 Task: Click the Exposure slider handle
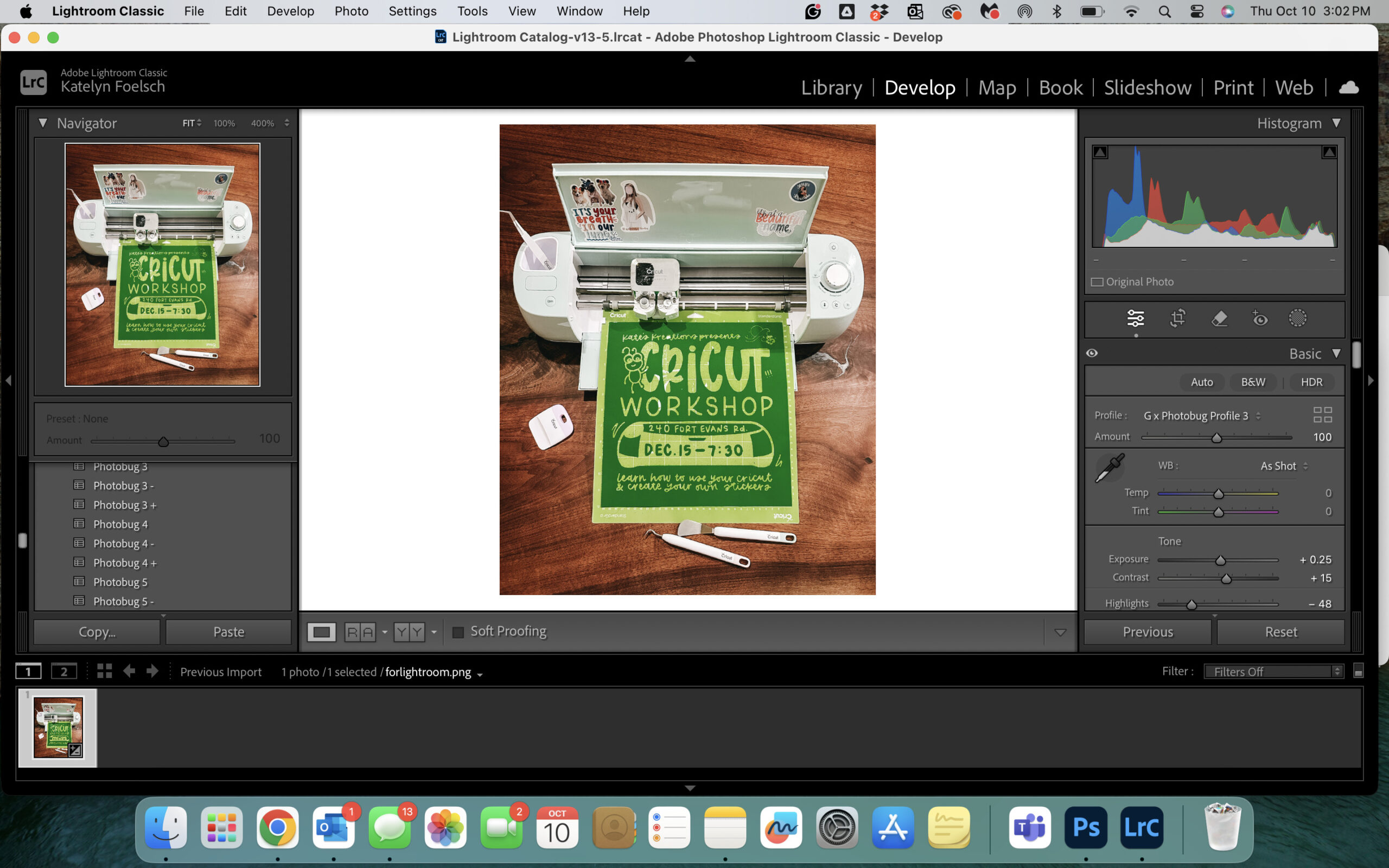[x=1220, y=560]
